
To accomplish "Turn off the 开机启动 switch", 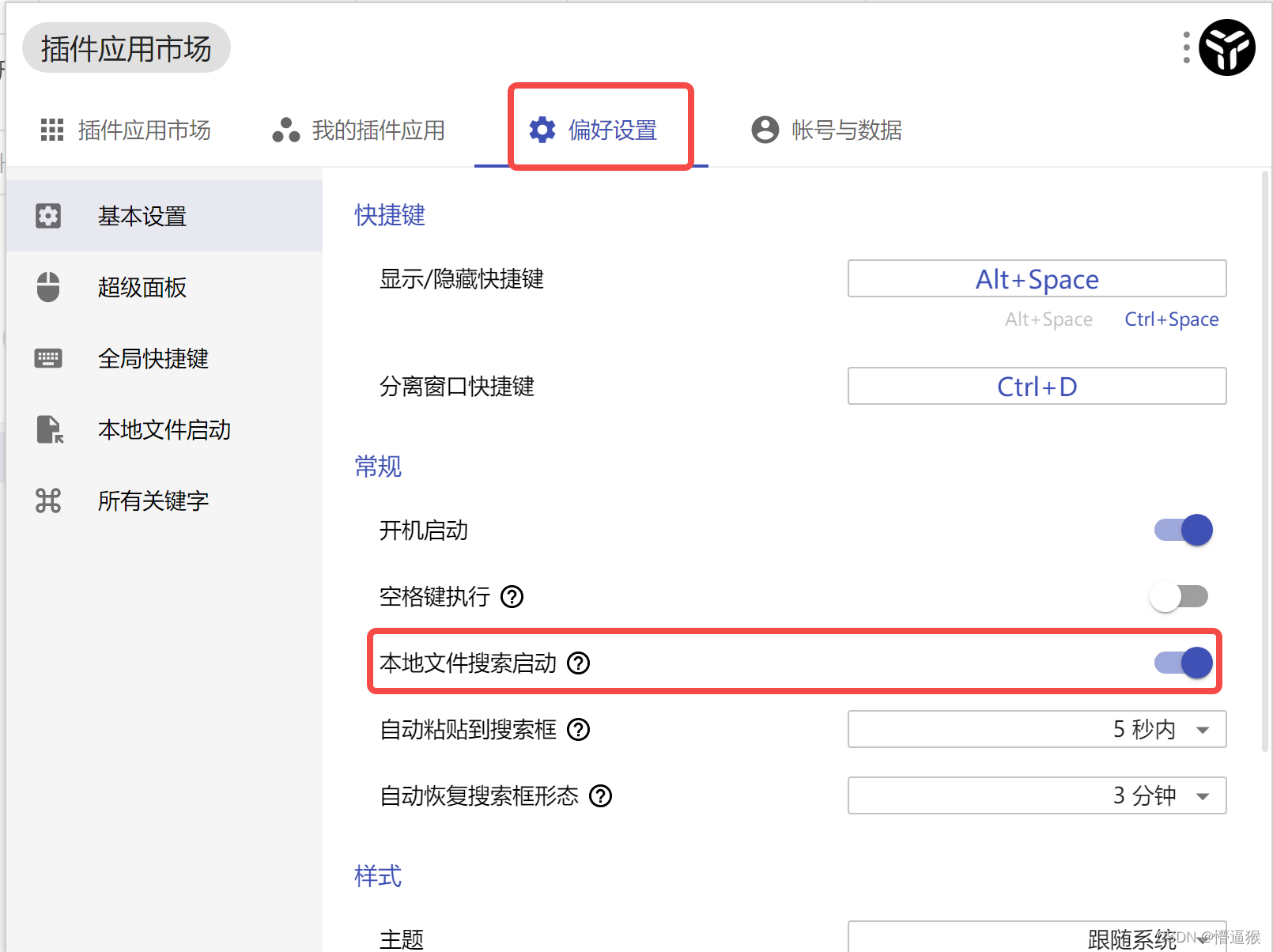I will 1183,530.
